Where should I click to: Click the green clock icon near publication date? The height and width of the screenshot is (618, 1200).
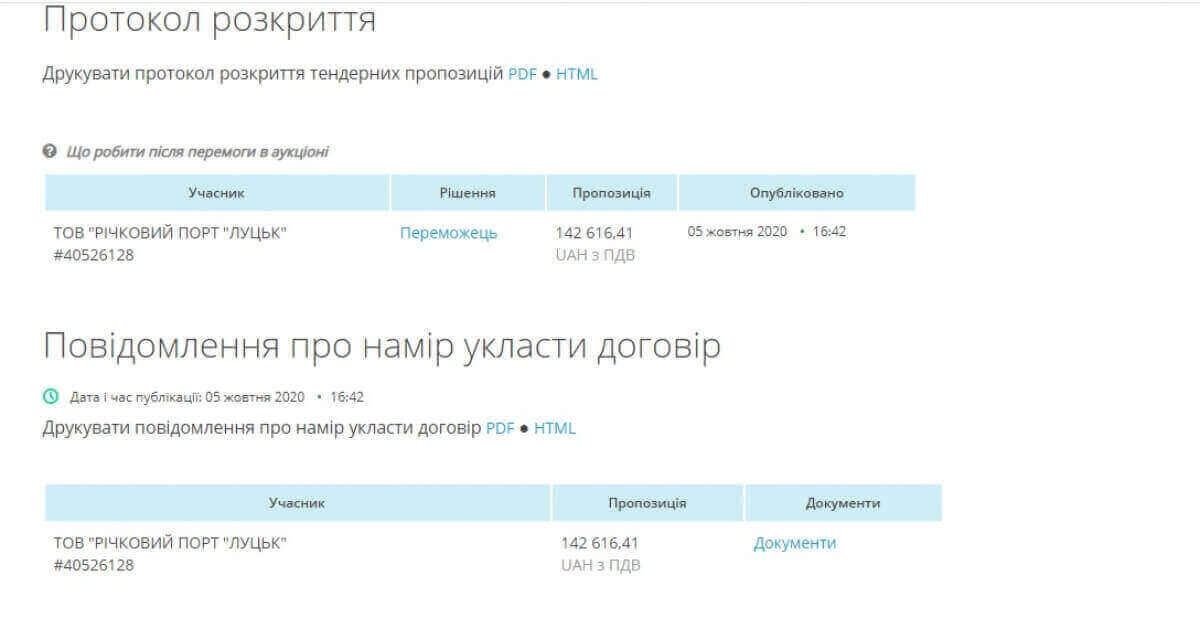pos(51,396)
